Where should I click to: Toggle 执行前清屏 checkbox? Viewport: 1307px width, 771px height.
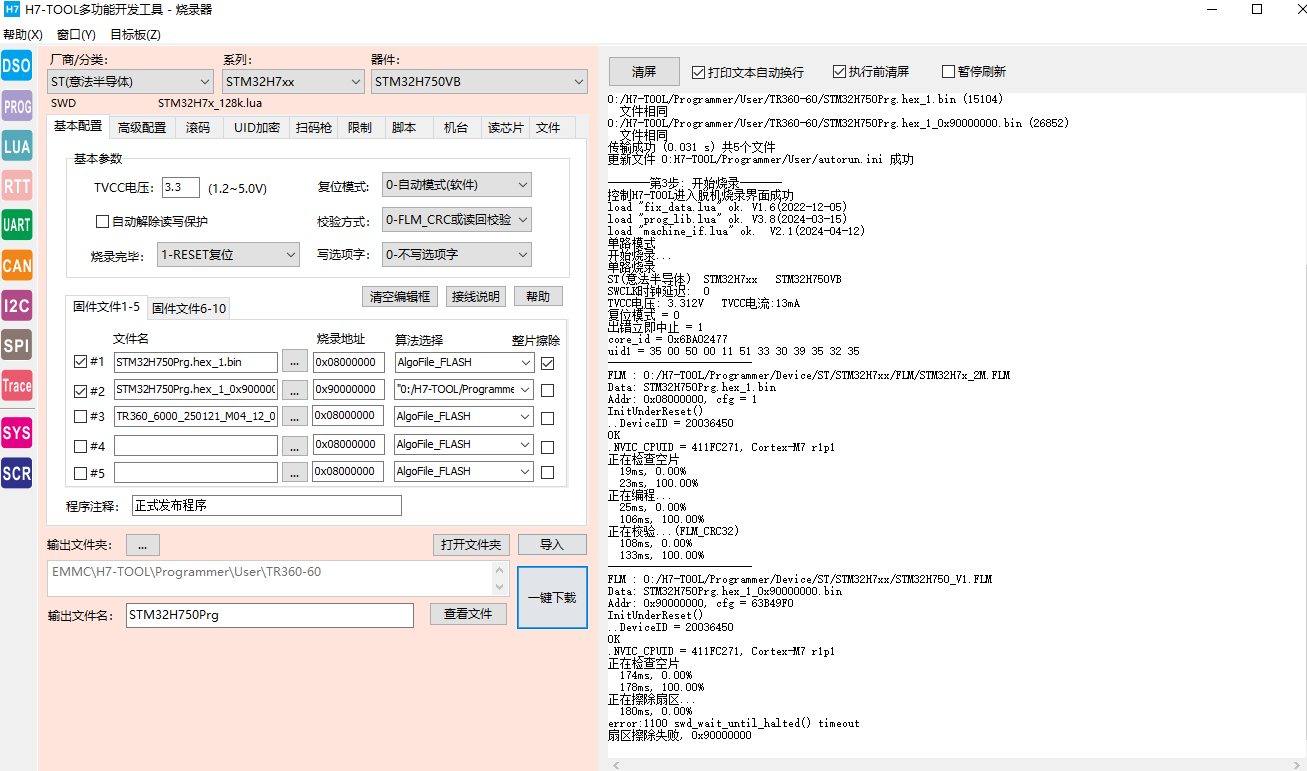839,72
